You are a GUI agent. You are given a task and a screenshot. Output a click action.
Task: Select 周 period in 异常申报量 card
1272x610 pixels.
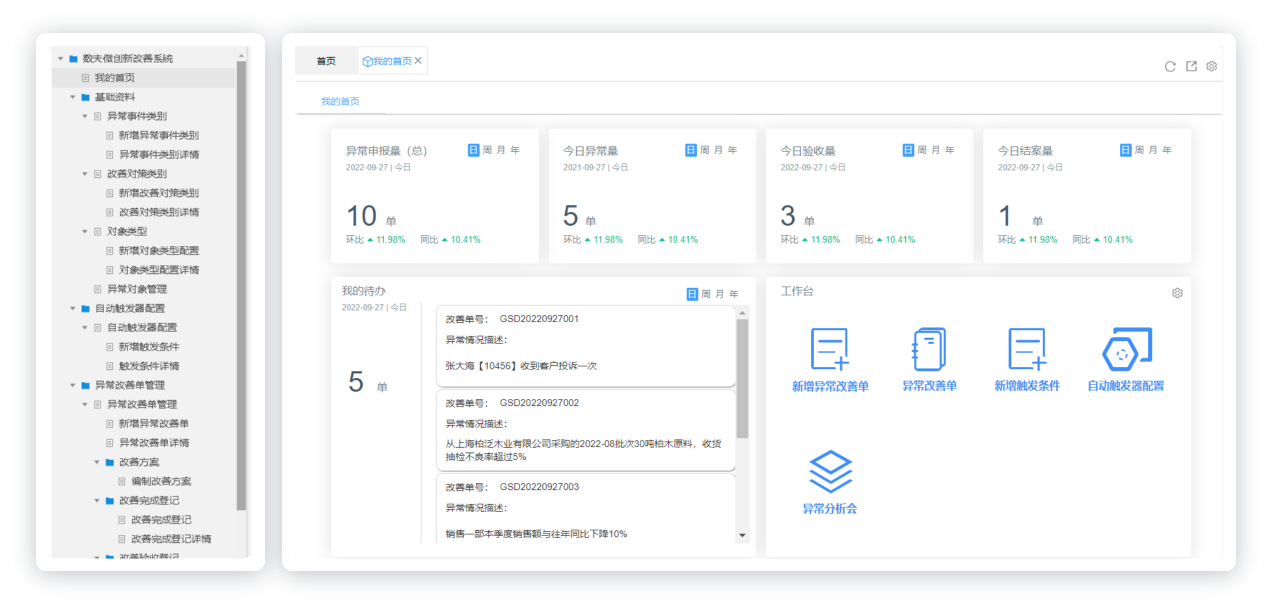pyautogui.click(x=487, y=150)
